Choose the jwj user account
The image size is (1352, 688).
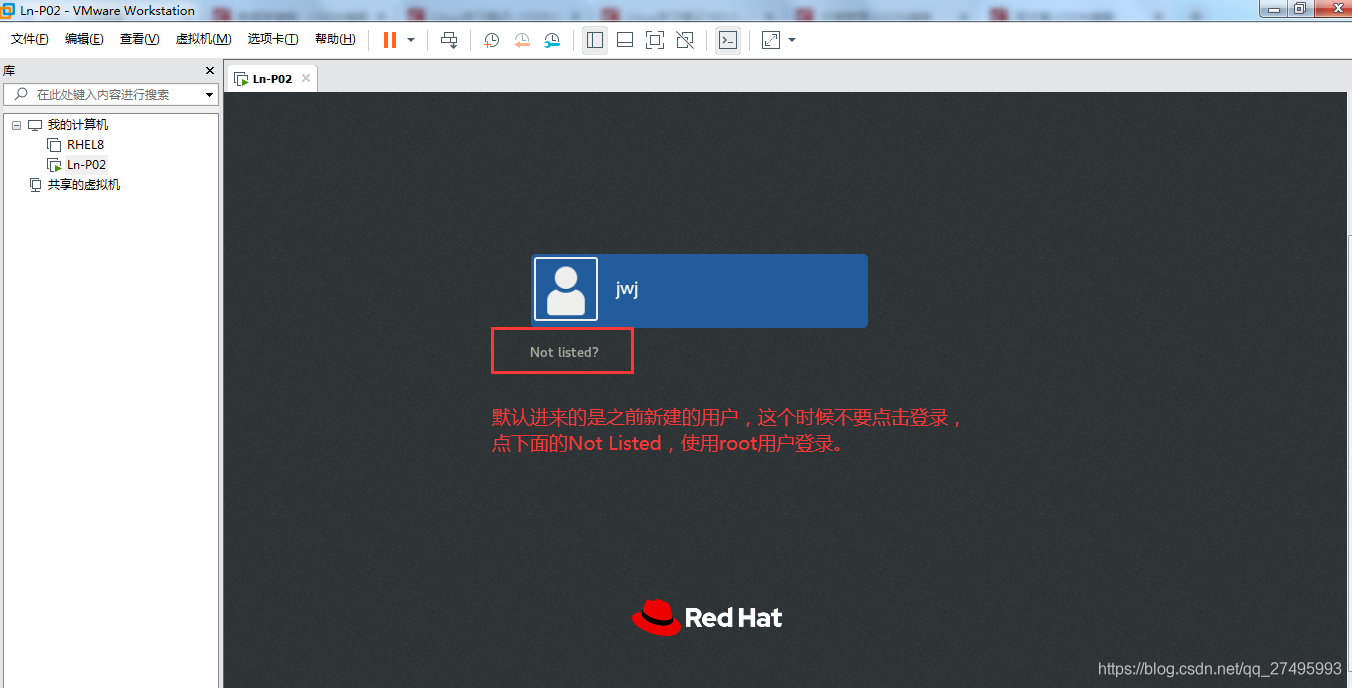tap(699, 290)
